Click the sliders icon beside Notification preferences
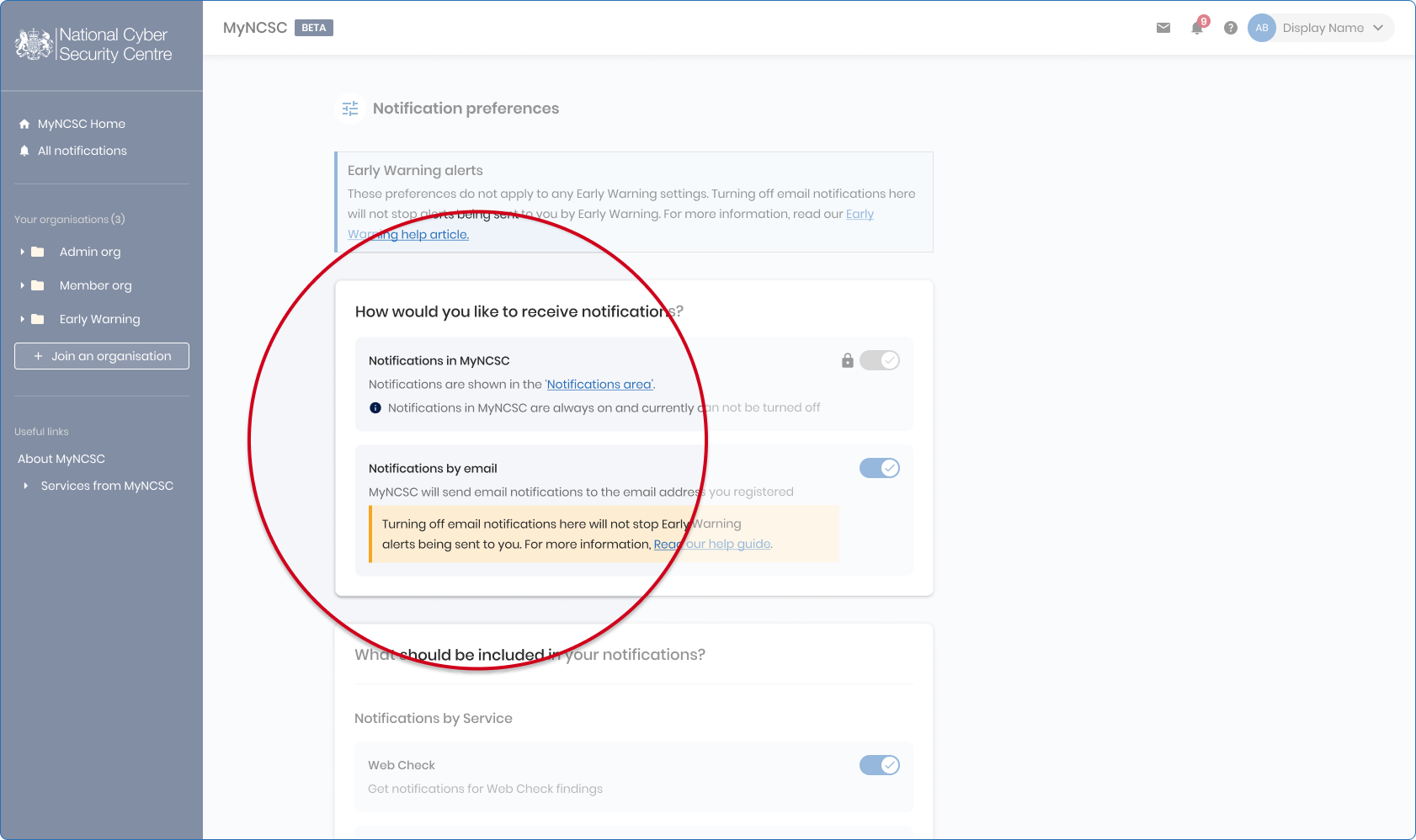This screenshot has height=840, width=1416. coord(350,109)
